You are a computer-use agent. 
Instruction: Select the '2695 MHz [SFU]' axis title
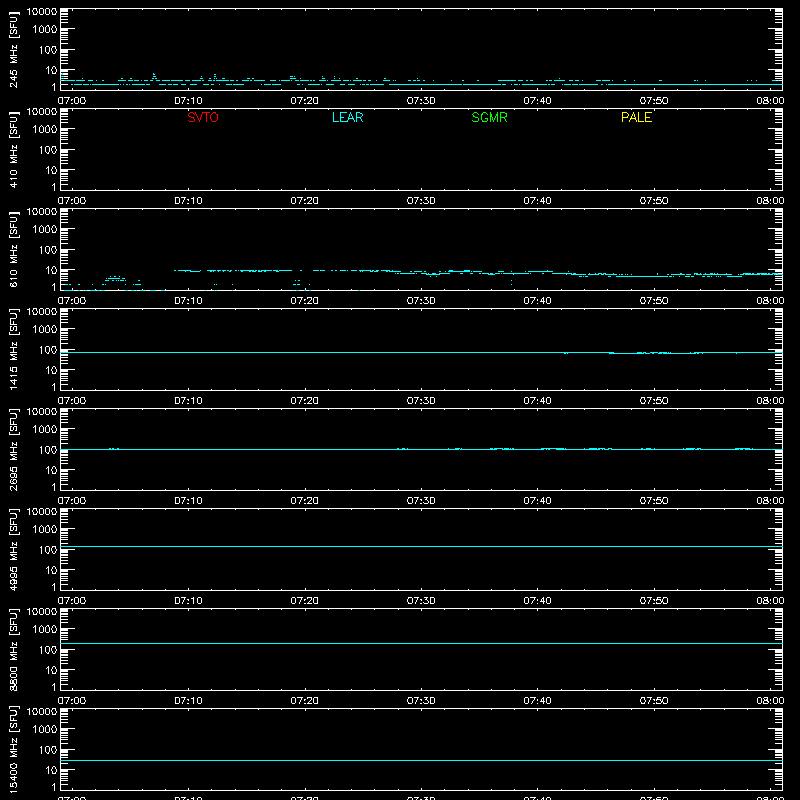pyautogui.click(x=13, y=449)
